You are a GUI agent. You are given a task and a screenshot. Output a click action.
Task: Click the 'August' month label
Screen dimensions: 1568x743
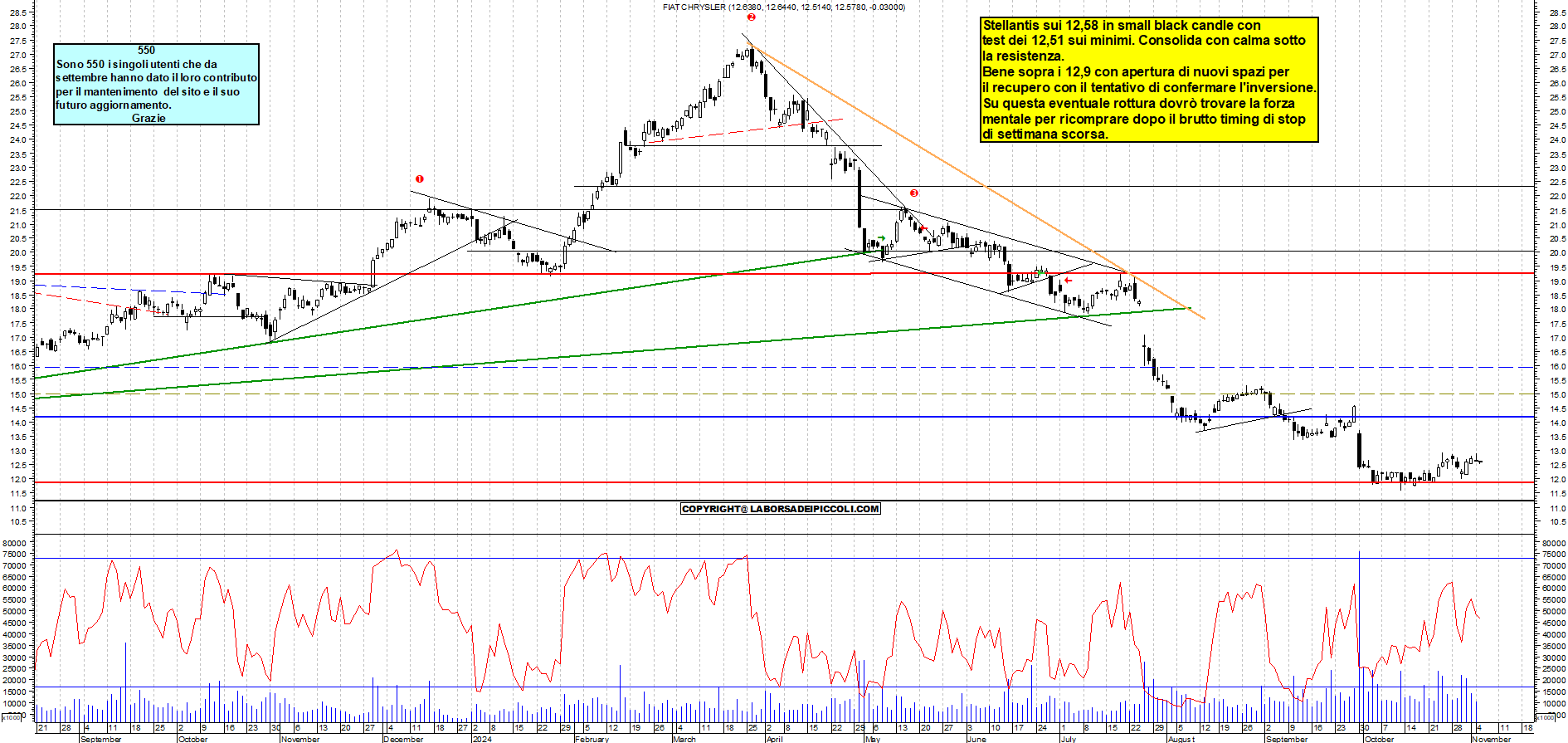click(1181, 739)
